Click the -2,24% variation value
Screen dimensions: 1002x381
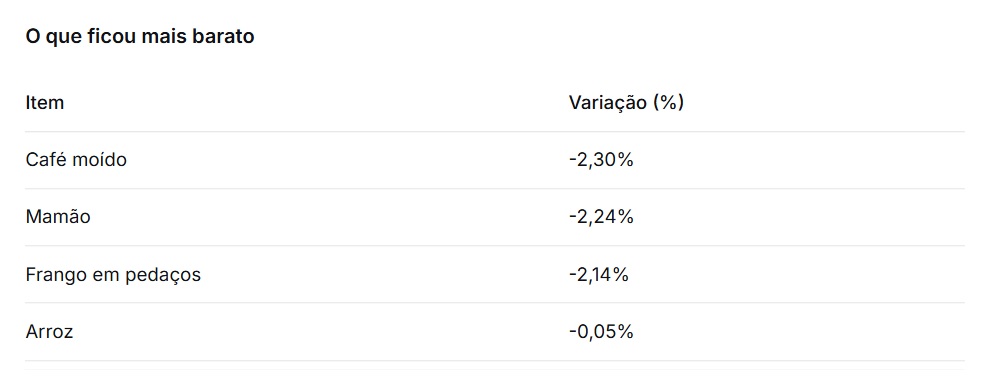[x=601, y=217]
